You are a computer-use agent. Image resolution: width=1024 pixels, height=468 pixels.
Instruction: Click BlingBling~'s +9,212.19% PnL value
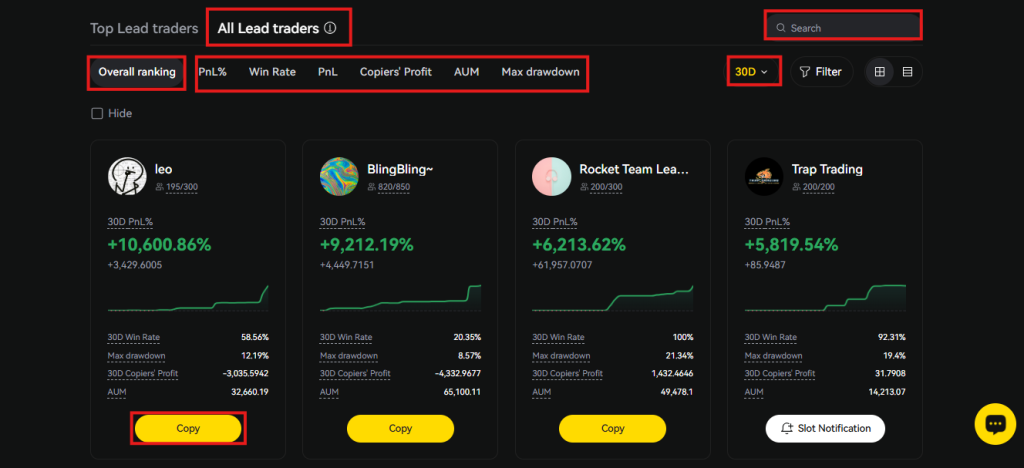coord(366,245)
